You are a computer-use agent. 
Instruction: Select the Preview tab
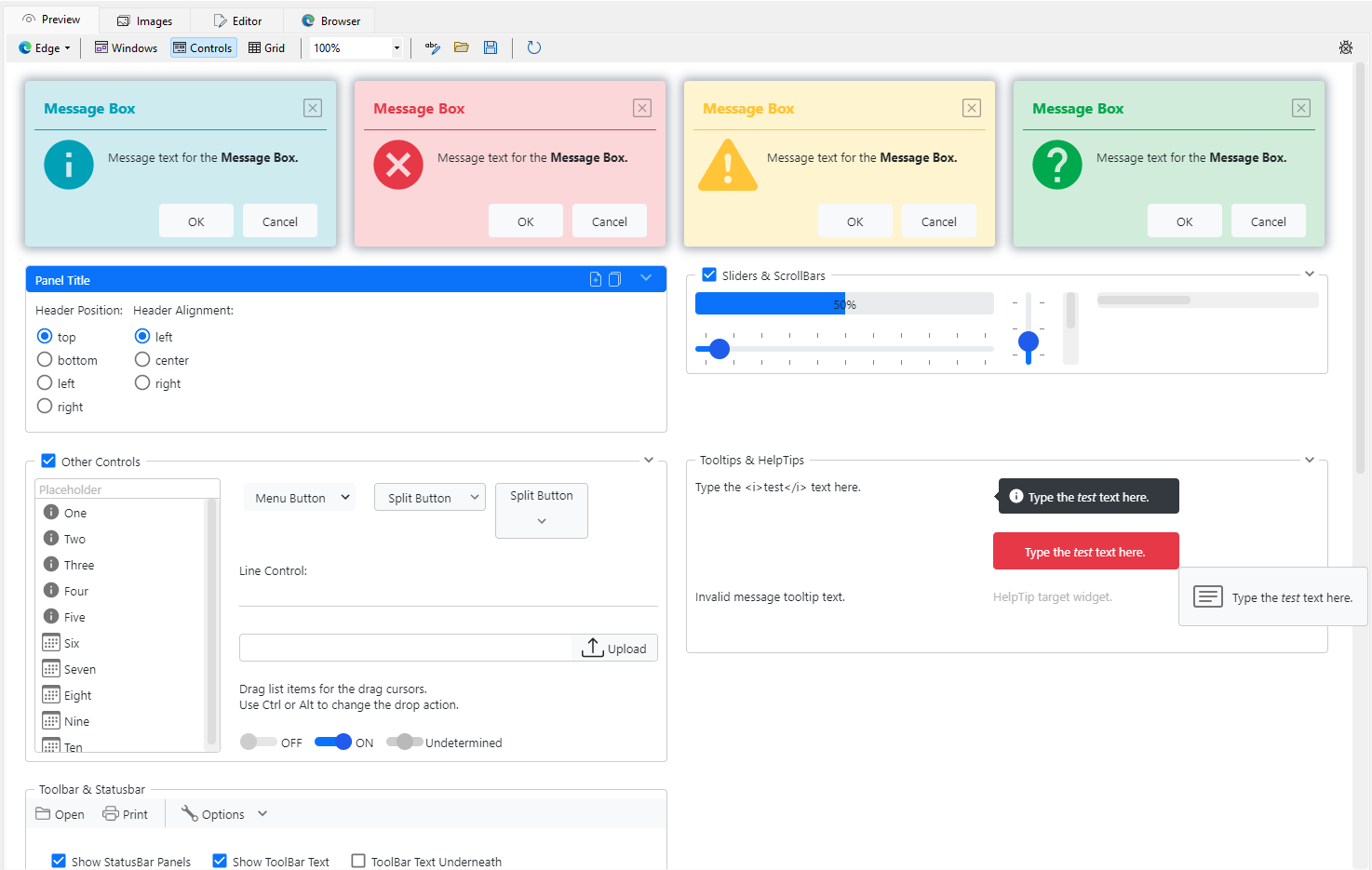[x=51, y=20]
